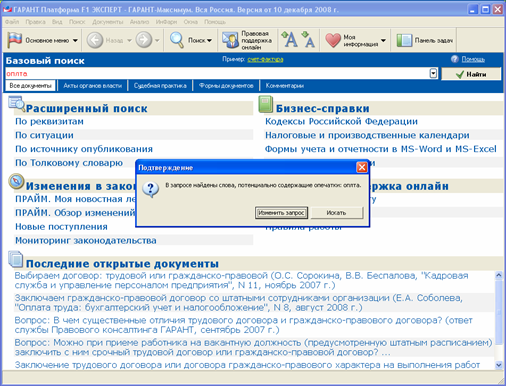Expand the search query history dropdown
The width and height of the screenshot is (506, 386).
pyautogui.click(x=433, y=73)
